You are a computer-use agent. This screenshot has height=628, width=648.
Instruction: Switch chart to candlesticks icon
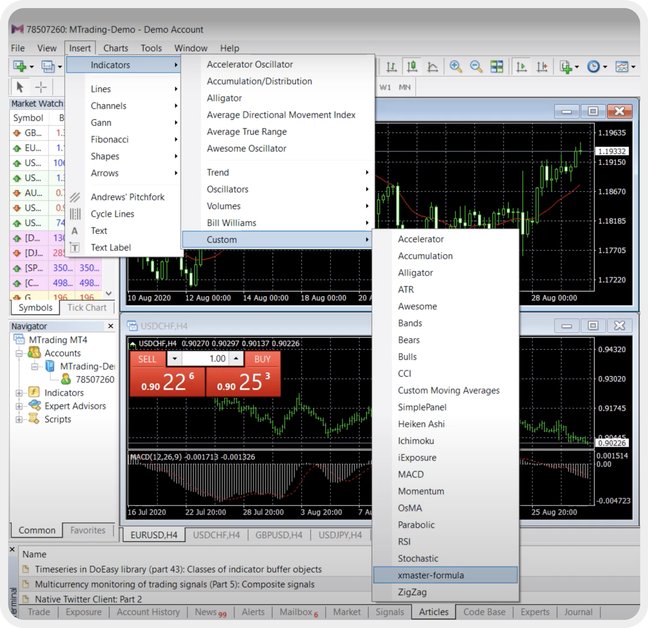click(412, 67)
